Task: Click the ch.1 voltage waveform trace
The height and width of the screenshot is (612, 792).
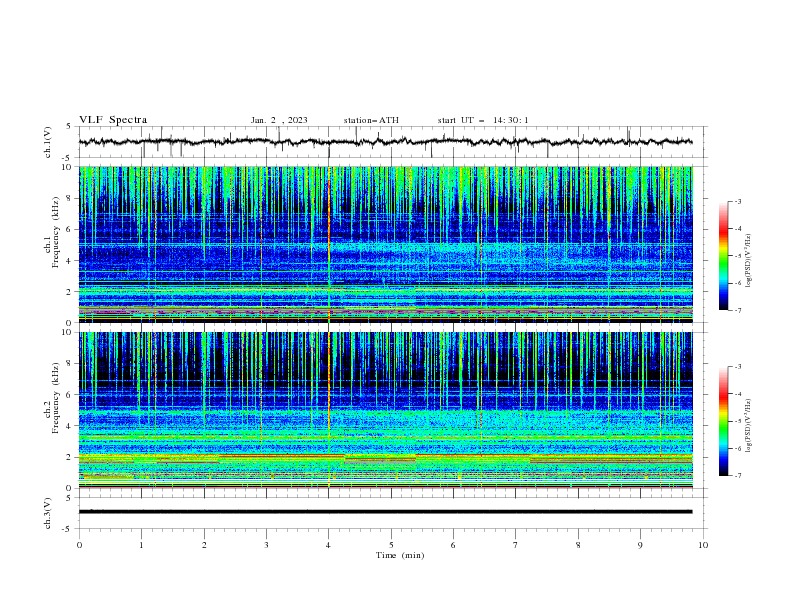Action: (385, 142)
